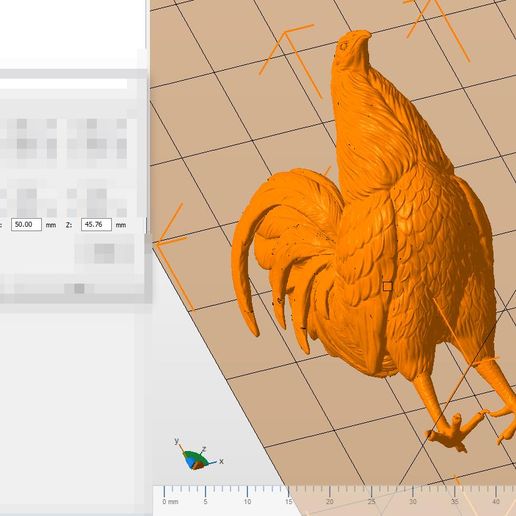
Task: Click the small square marker on the rooster
Action: (387, 286)
